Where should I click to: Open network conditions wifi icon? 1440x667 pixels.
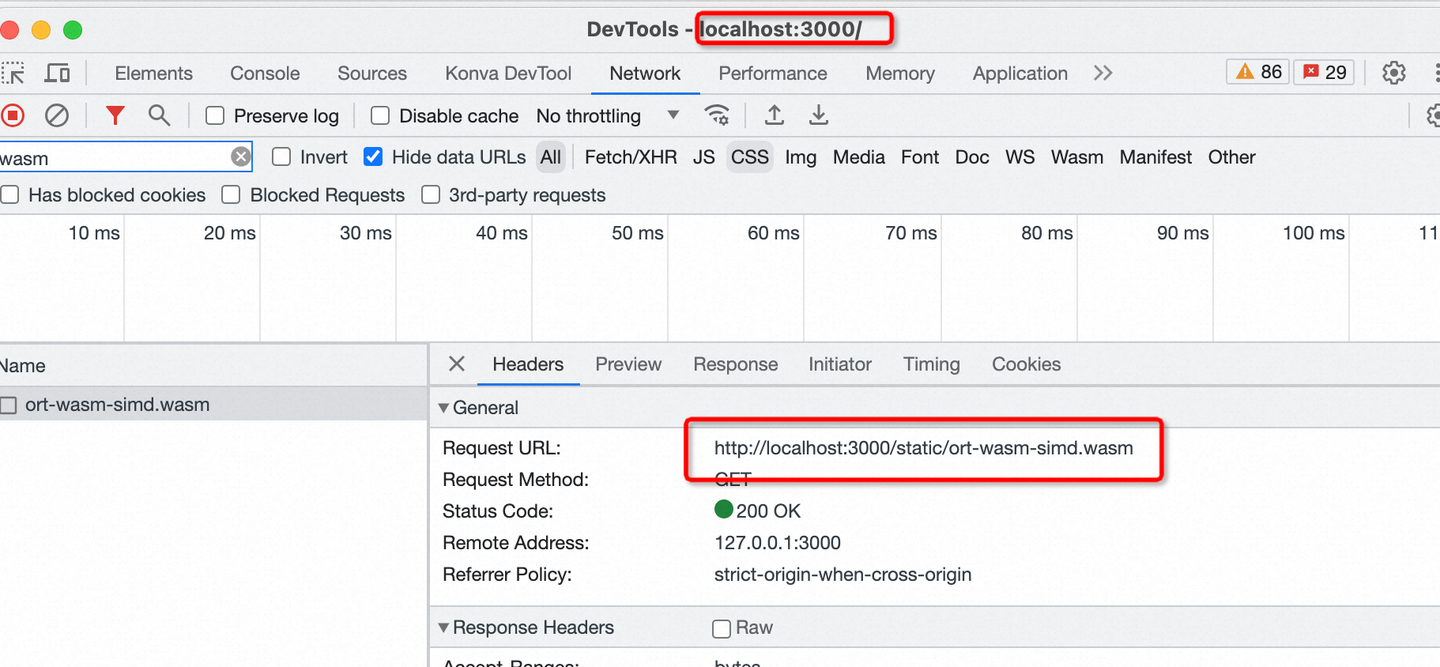pos(717,116)
